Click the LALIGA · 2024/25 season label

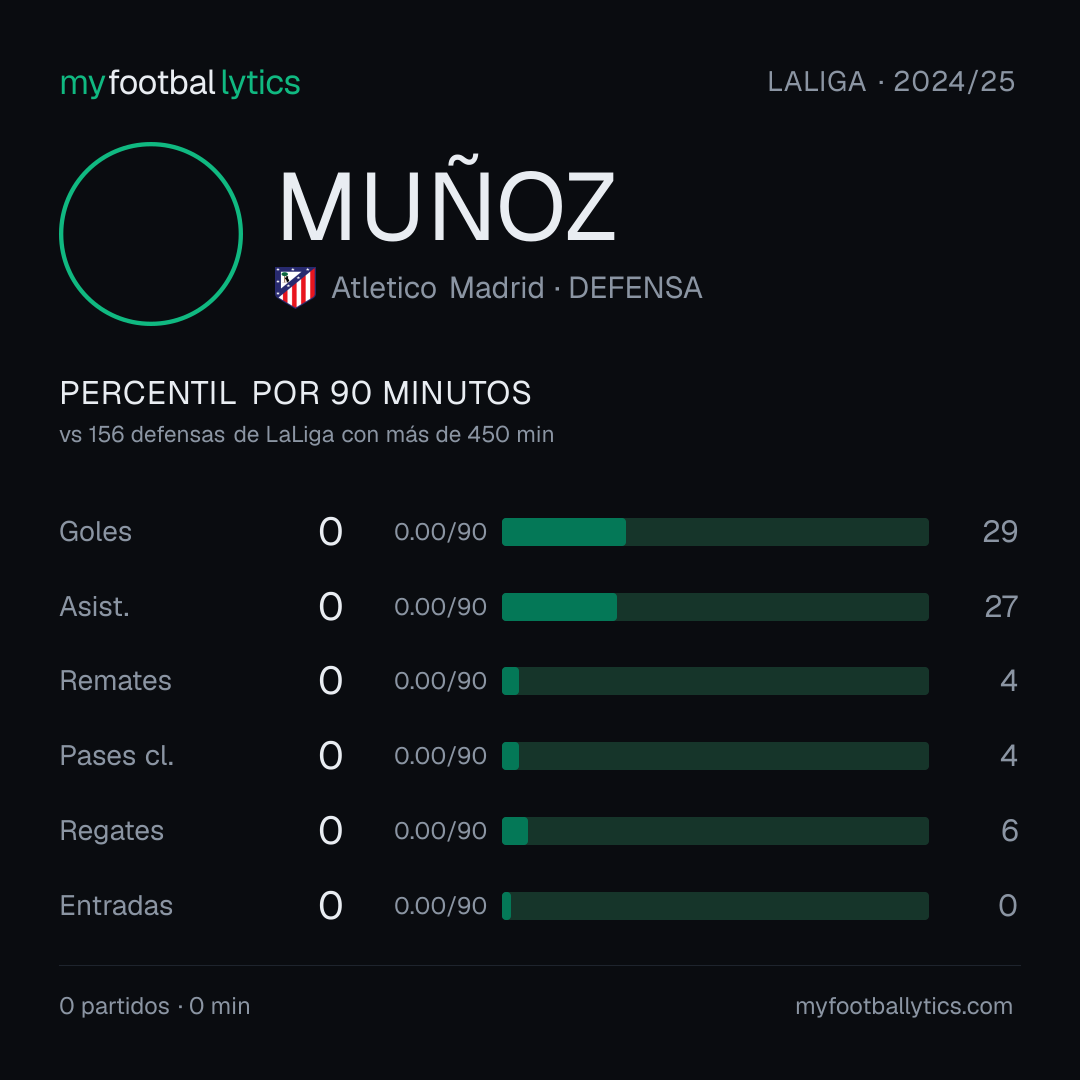pyautogui.click(x=891, y=82)
